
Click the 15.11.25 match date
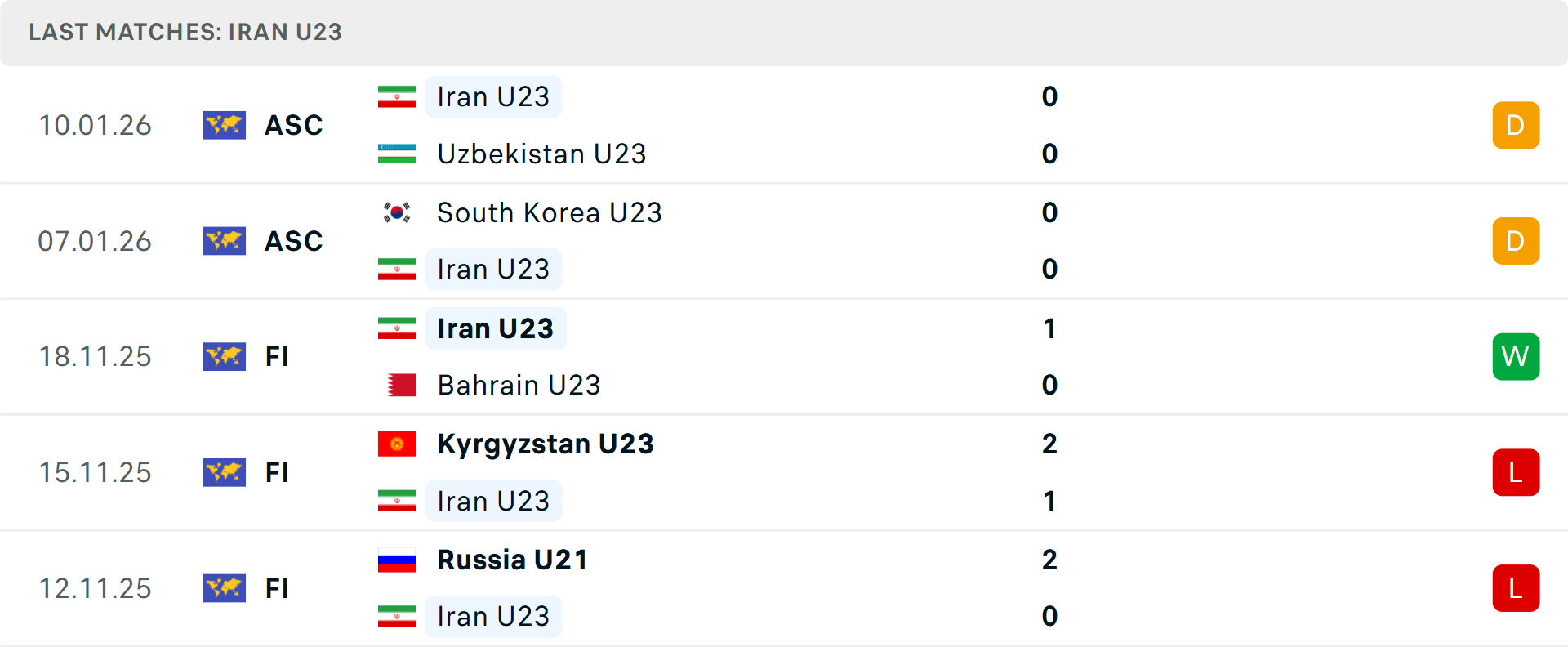click(x=96, y=472)
